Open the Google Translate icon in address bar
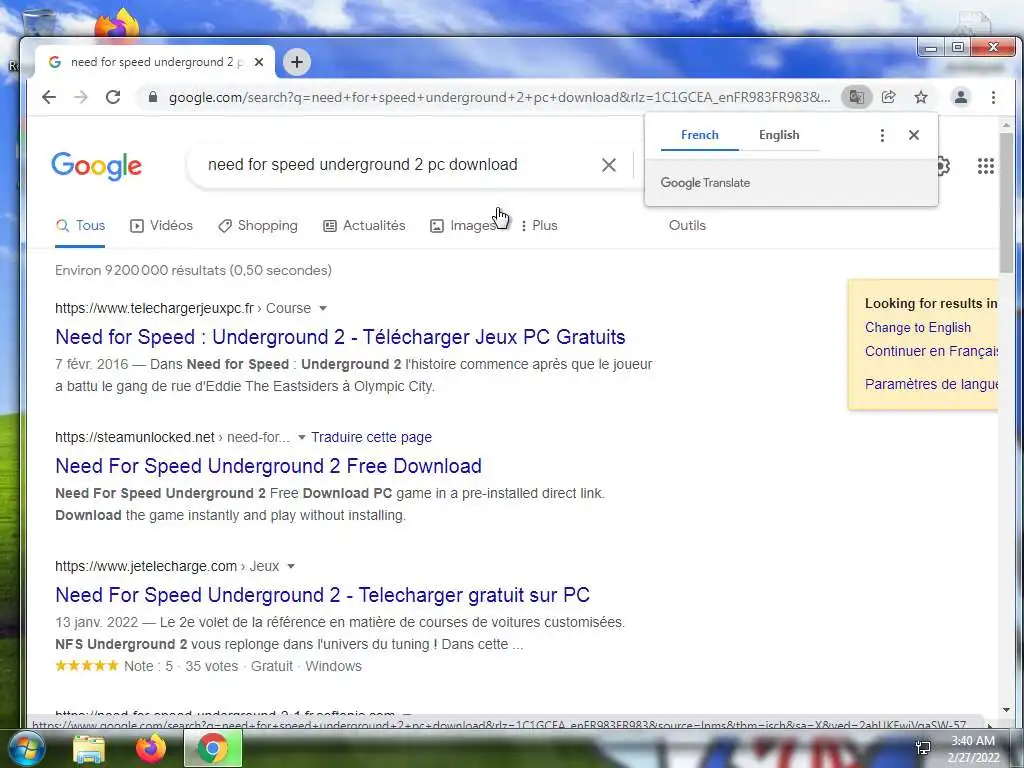1024x768 pixels. pyautogui.click(x=856, y=97)
